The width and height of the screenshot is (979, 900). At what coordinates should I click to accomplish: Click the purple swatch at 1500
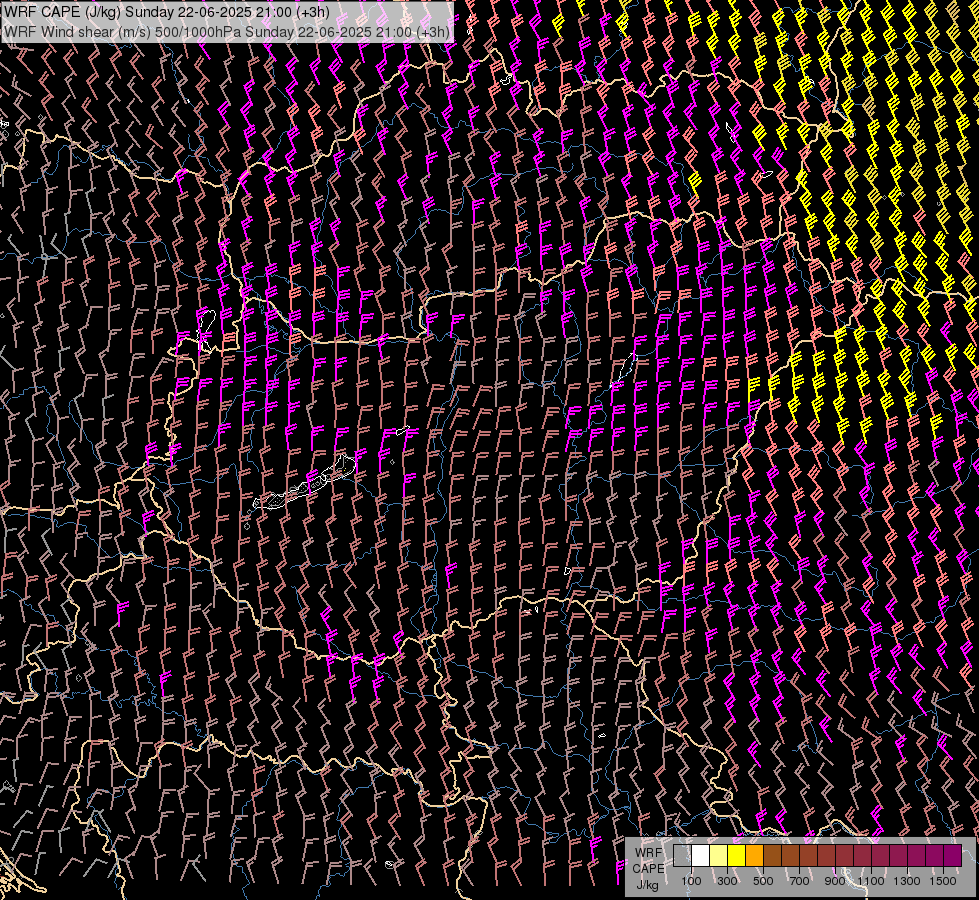952,855
